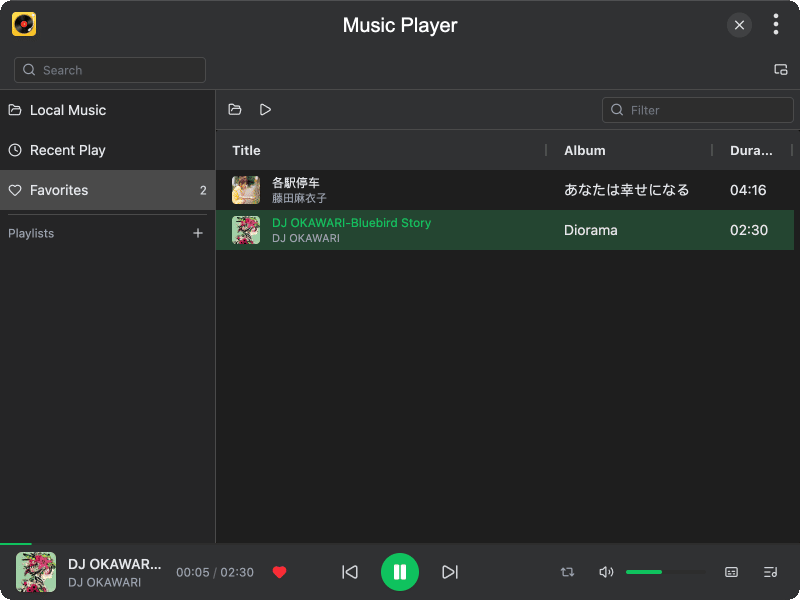Click the Favorites count badge 2

203,190
